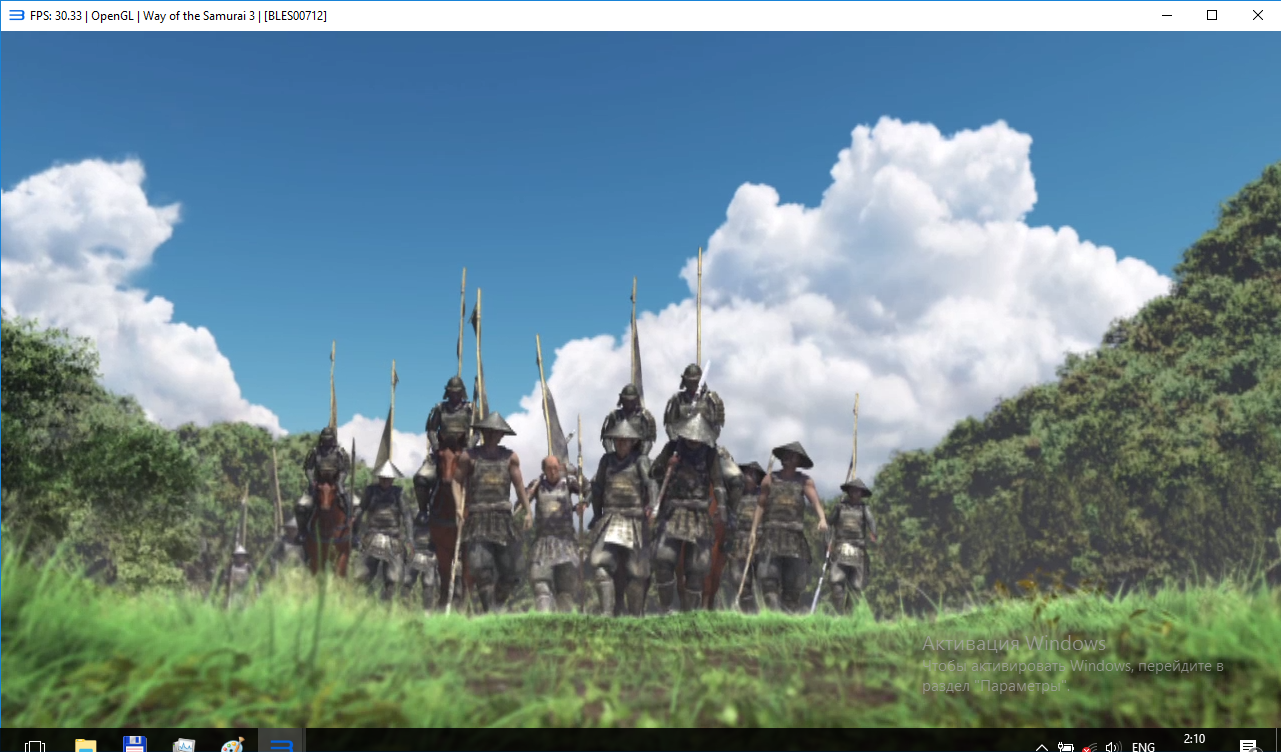Switch the ENG input language
Screen dimensions: 1281x752
[1143, 747]
